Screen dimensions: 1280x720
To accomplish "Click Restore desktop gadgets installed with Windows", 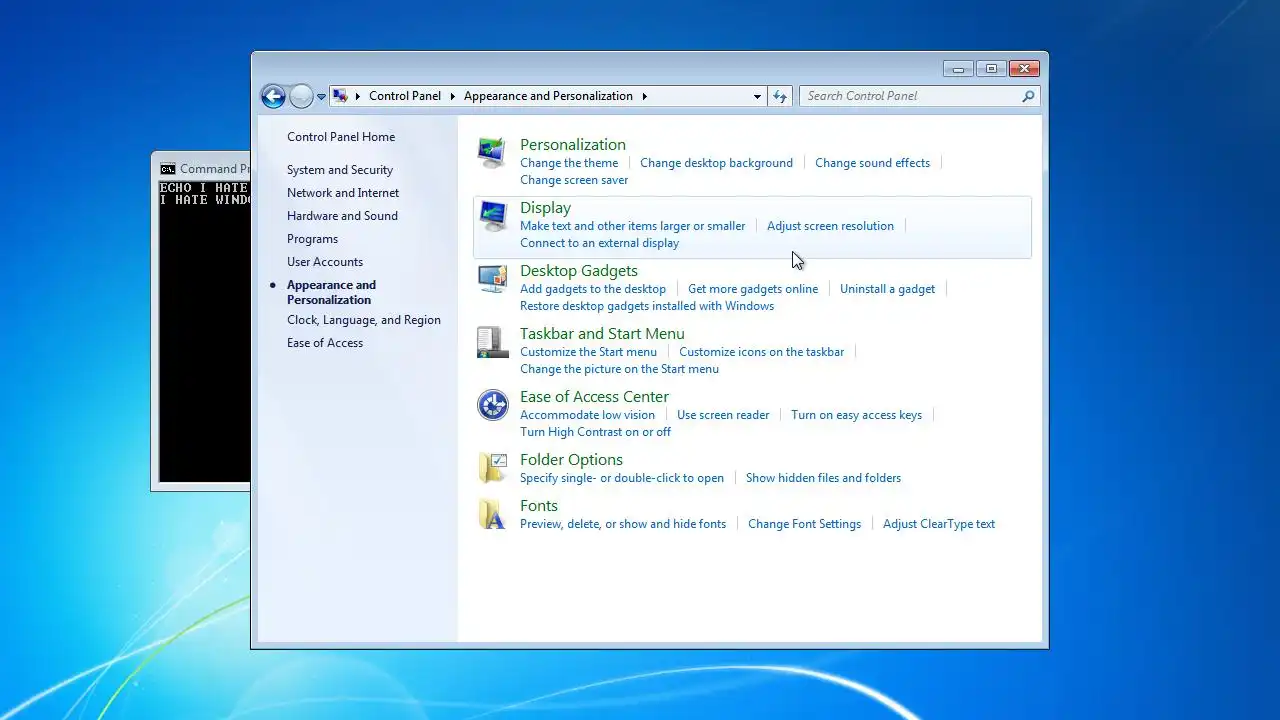I will [647, 306].
